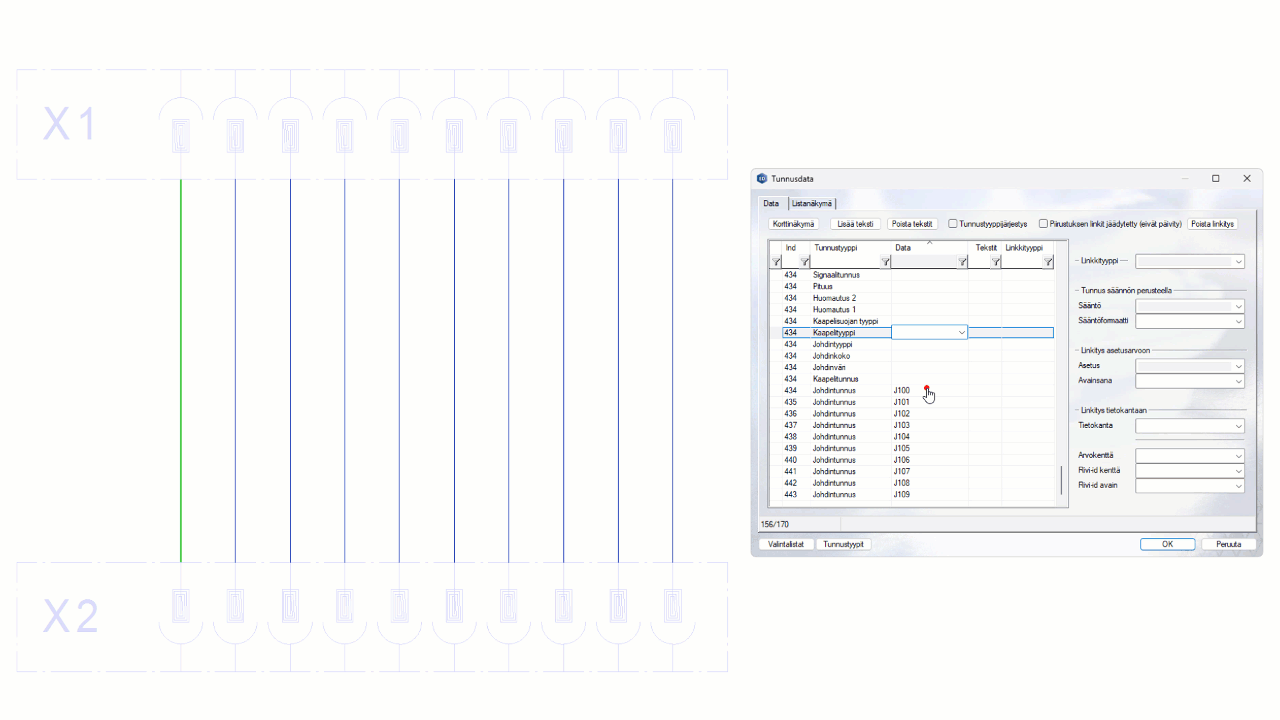Click the Poista linkitys button
Viewport: 1280px width, 720px height.
pyautogui.click(x=1212, y=224)
